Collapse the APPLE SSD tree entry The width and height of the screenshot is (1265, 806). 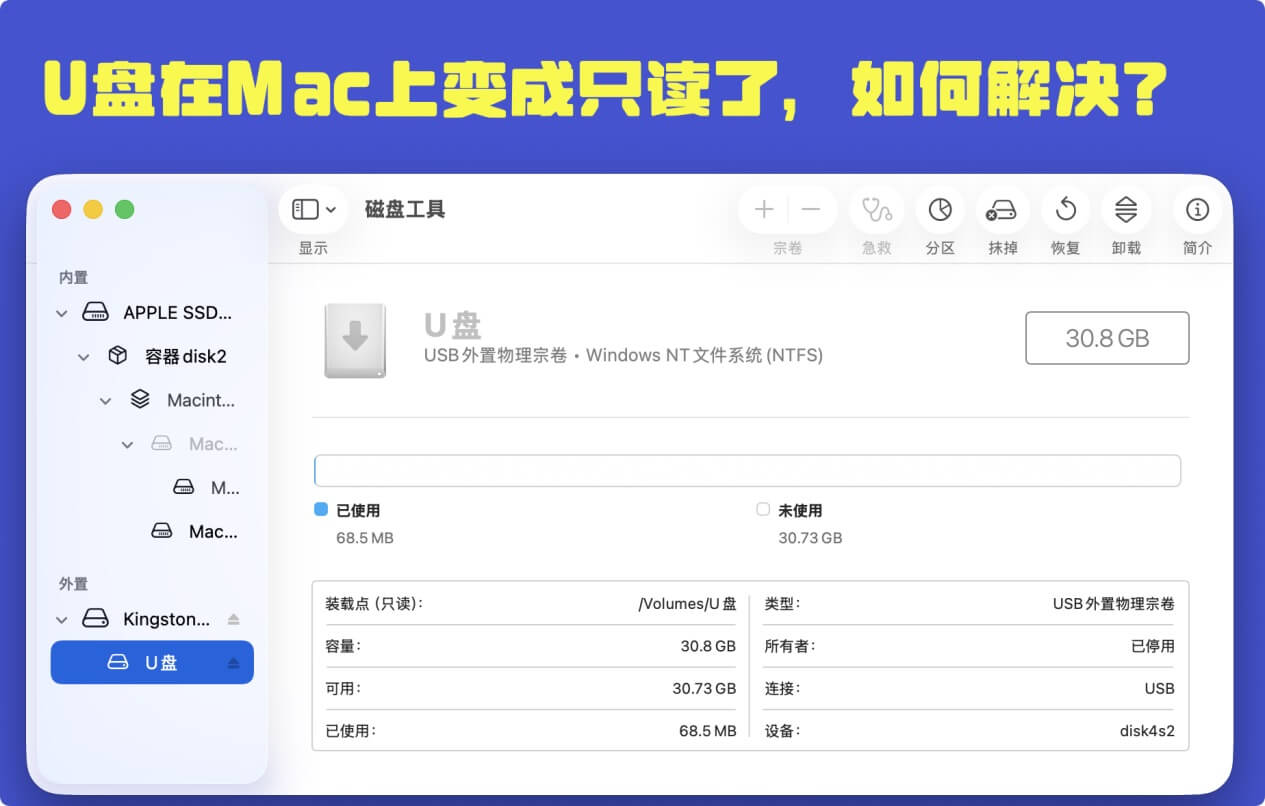[x=60, y=312]
